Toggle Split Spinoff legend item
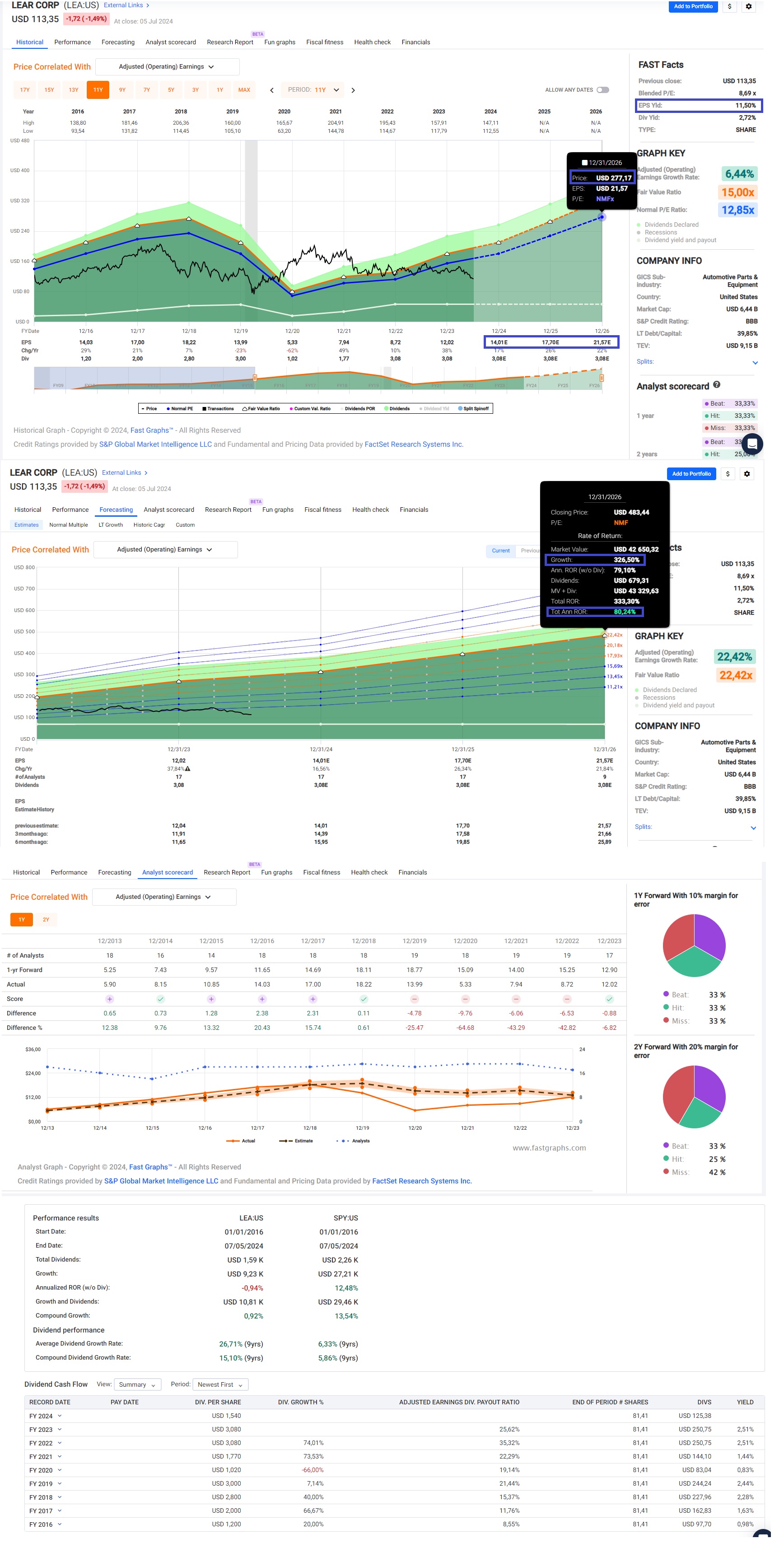The height and width of the screenshot is (1543, 784). pyautogui.click(x=474, y=408)
